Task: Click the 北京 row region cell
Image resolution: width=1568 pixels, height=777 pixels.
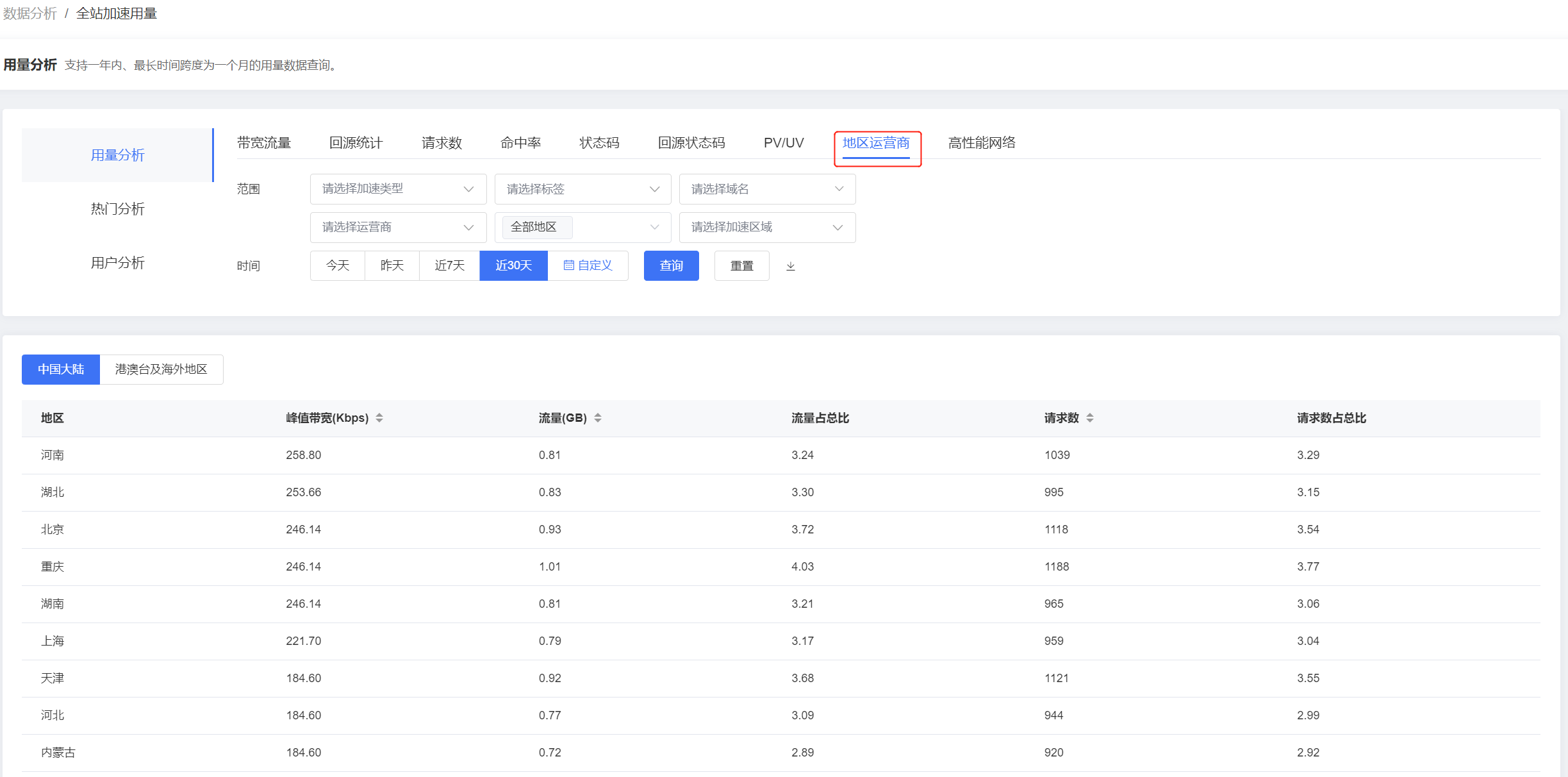Action: pos(53,530)
